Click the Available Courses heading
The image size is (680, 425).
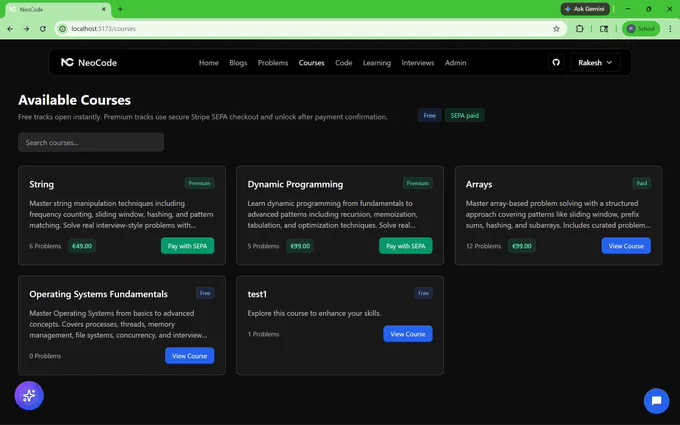coord(75,100)
